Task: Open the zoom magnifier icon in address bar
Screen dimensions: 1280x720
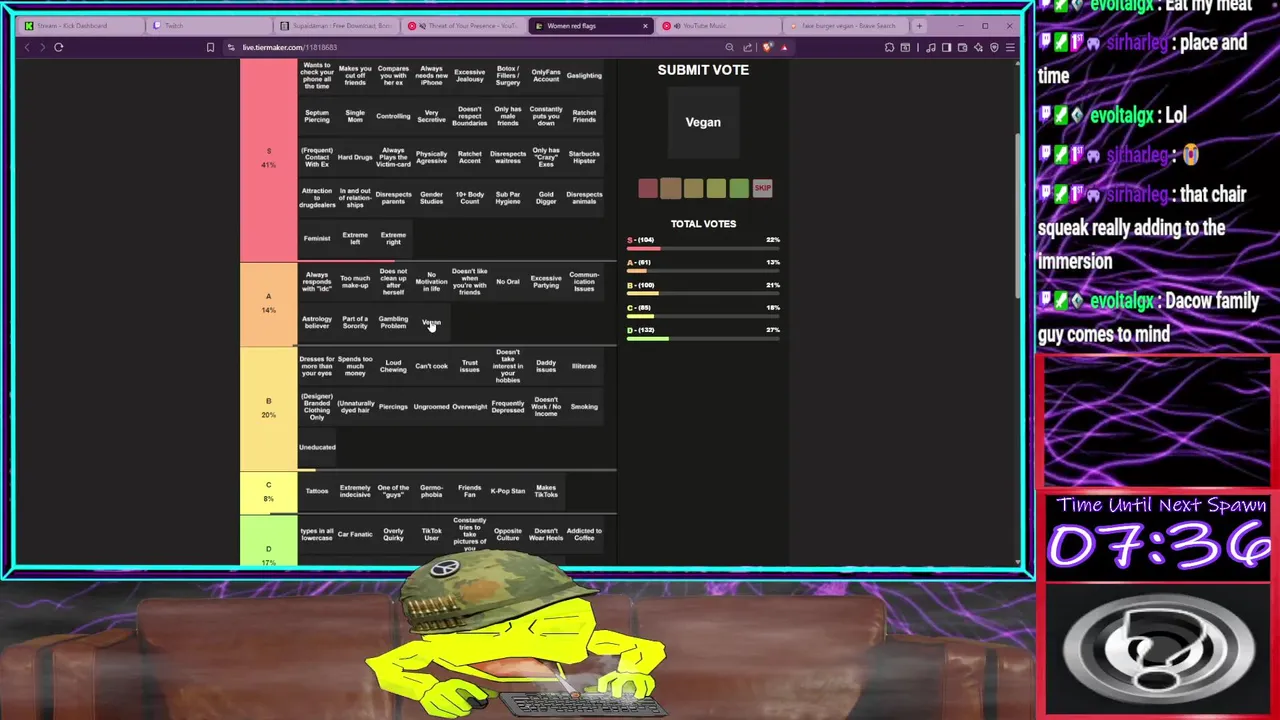Action: (729, 47)
